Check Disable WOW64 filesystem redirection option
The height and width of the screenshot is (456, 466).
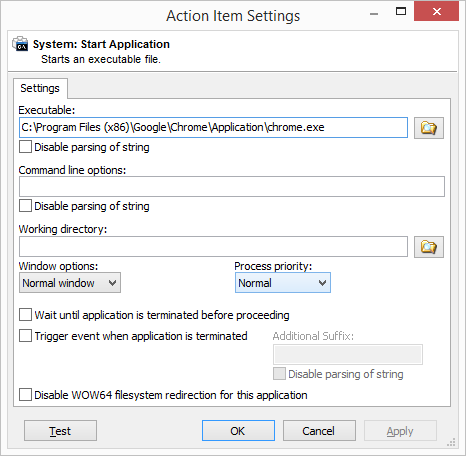[25, 395]
